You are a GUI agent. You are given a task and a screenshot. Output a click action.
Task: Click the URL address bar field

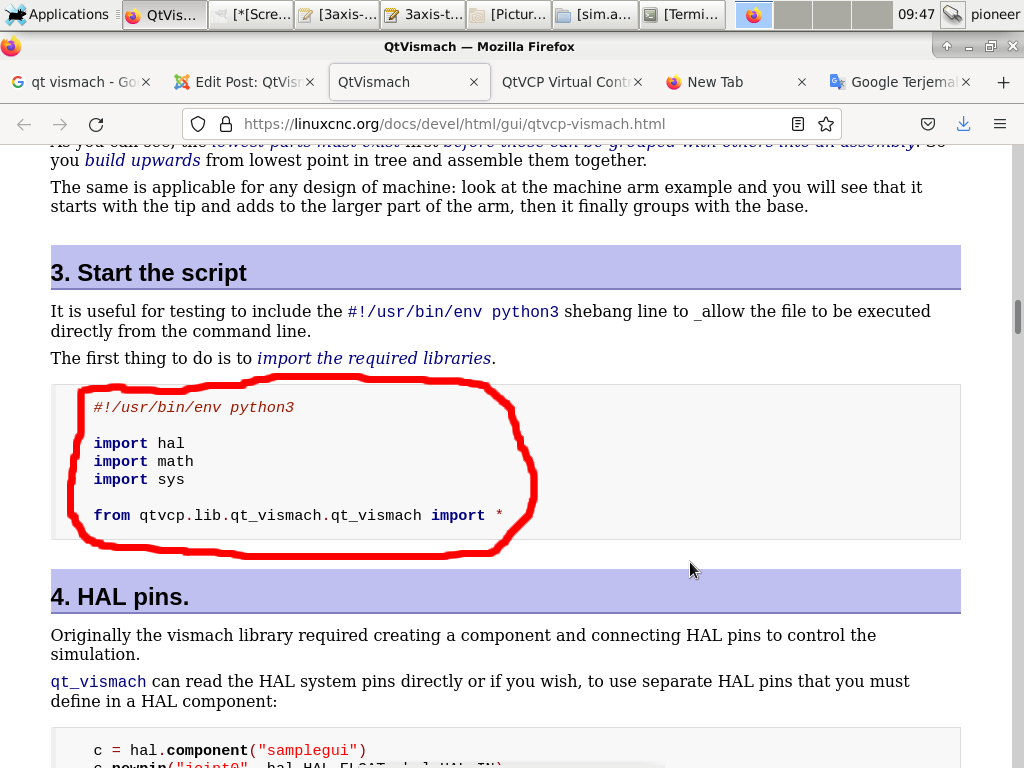click(x=500, y=124)
